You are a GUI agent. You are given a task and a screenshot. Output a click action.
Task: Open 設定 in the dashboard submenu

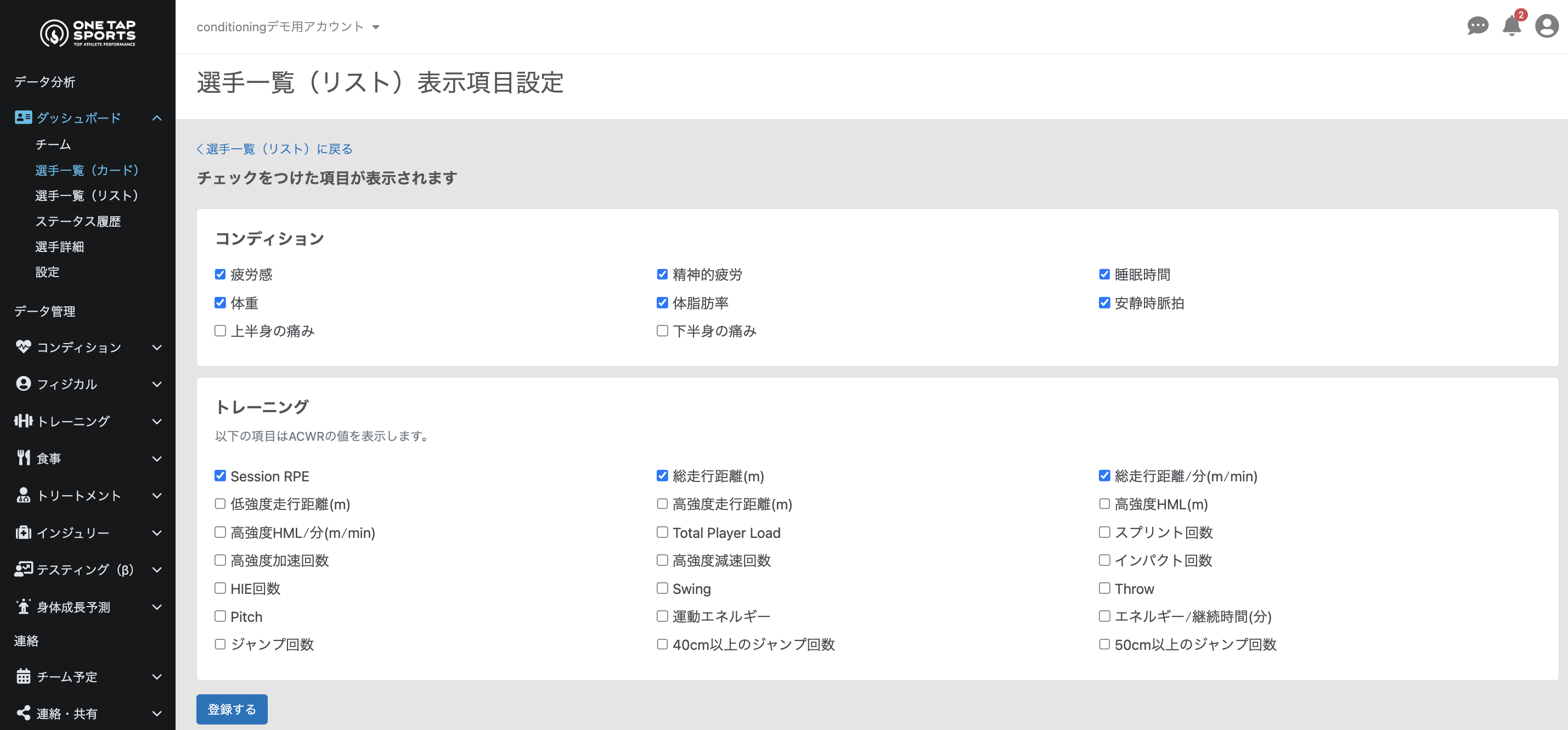(48, 272)
